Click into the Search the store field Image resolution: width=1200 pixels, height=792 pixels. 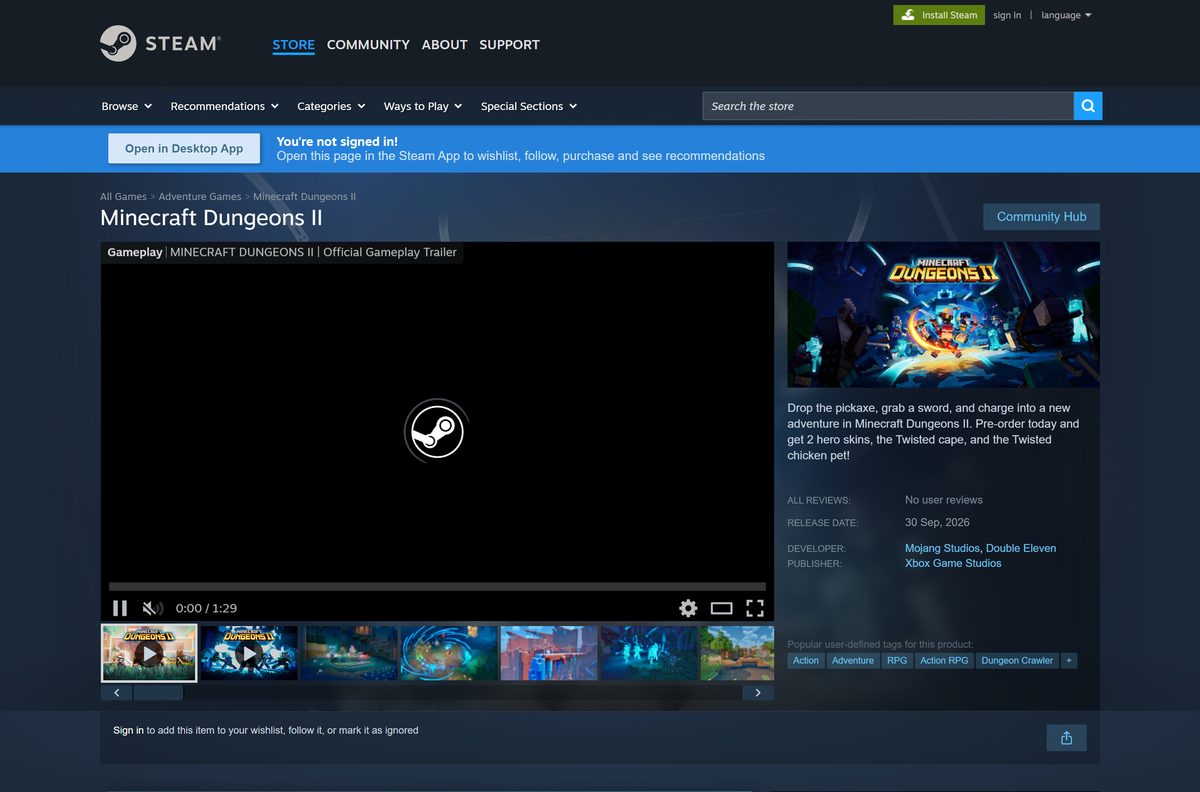(x=888, y=106)
